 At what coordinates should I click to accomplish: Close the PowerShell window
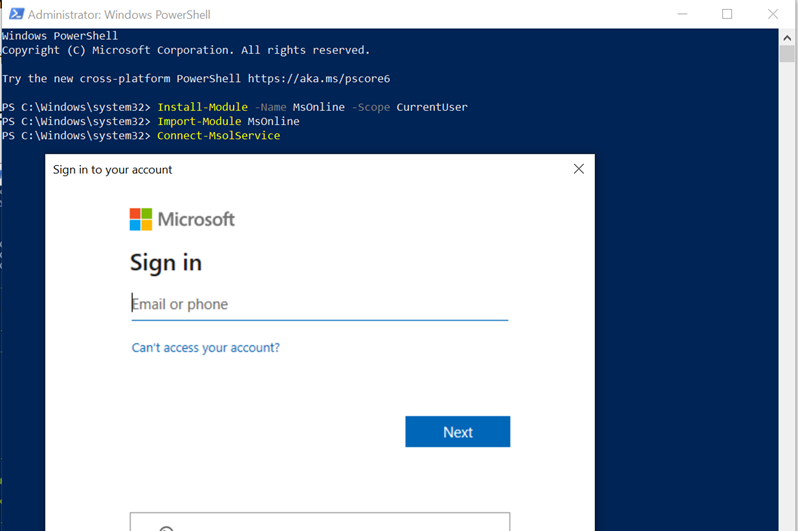773,14
